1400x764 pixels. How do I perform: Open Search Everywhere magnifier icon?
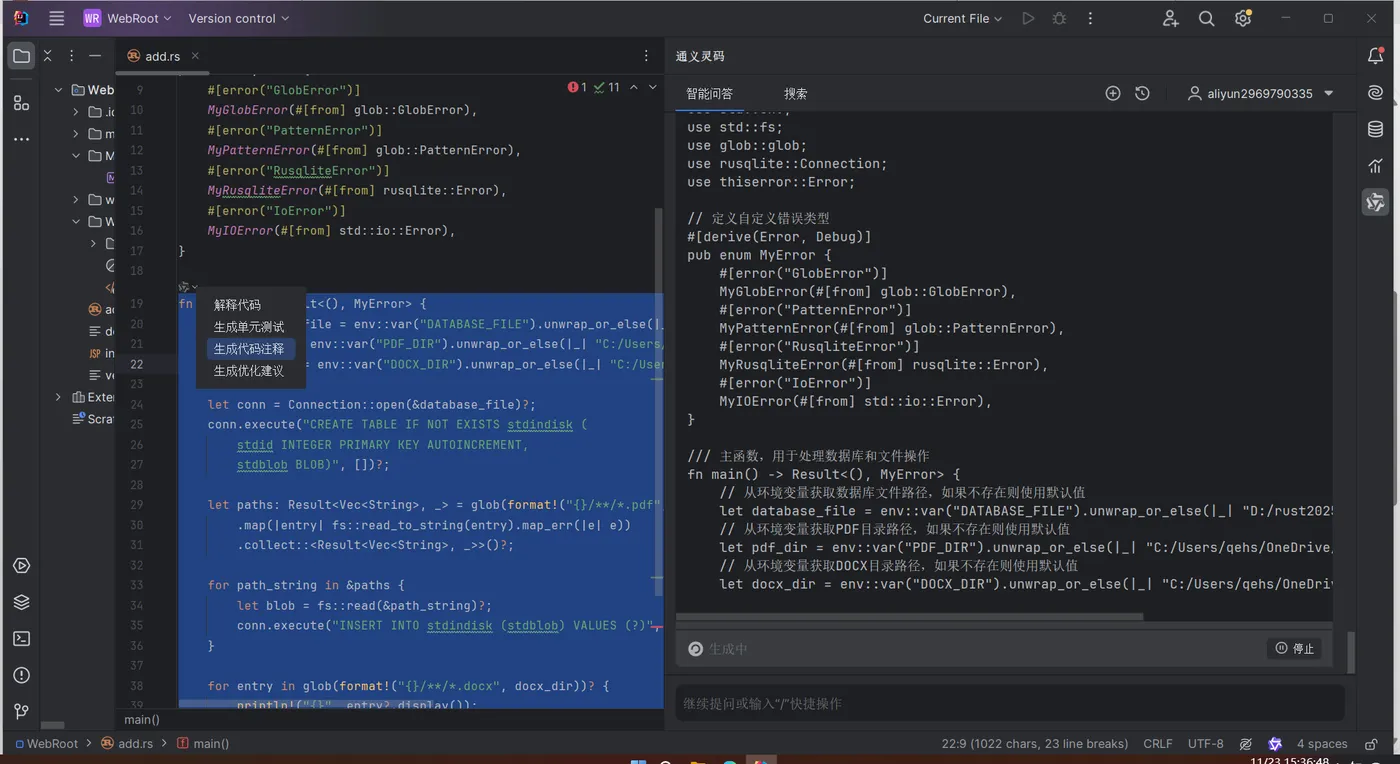coord(1207,18)
